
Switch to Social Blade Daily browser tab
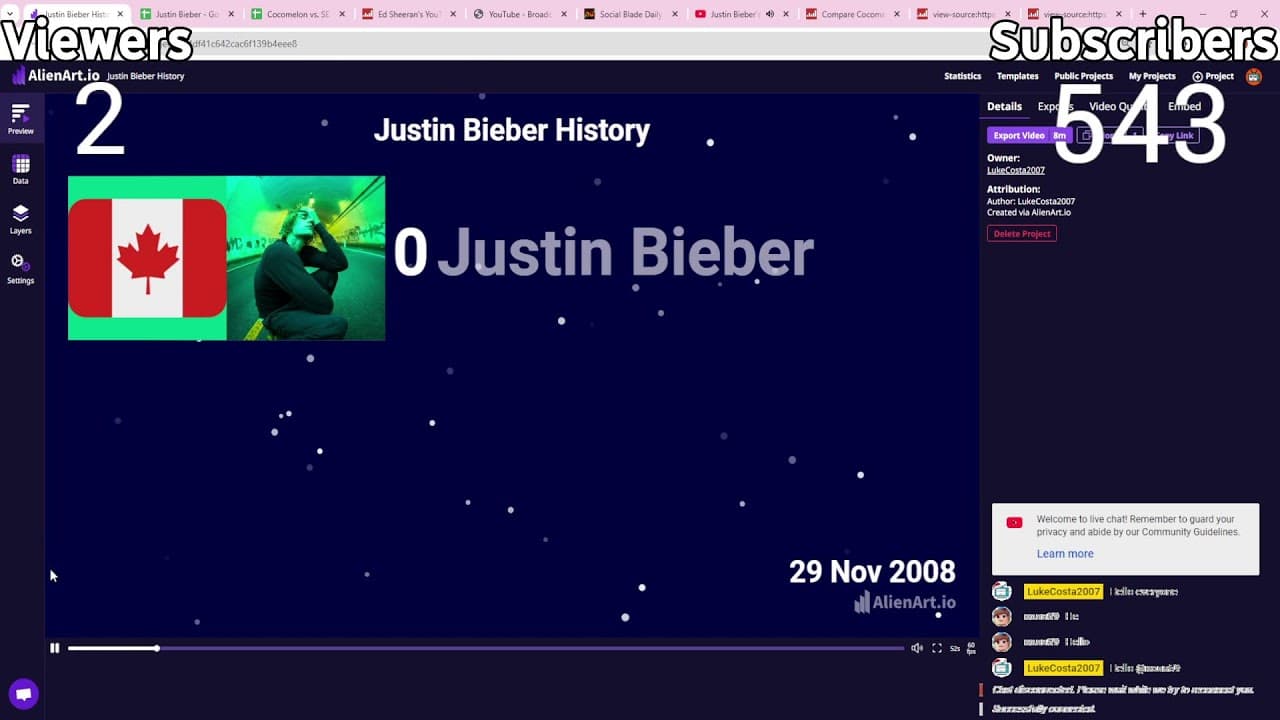click(629, 14)
